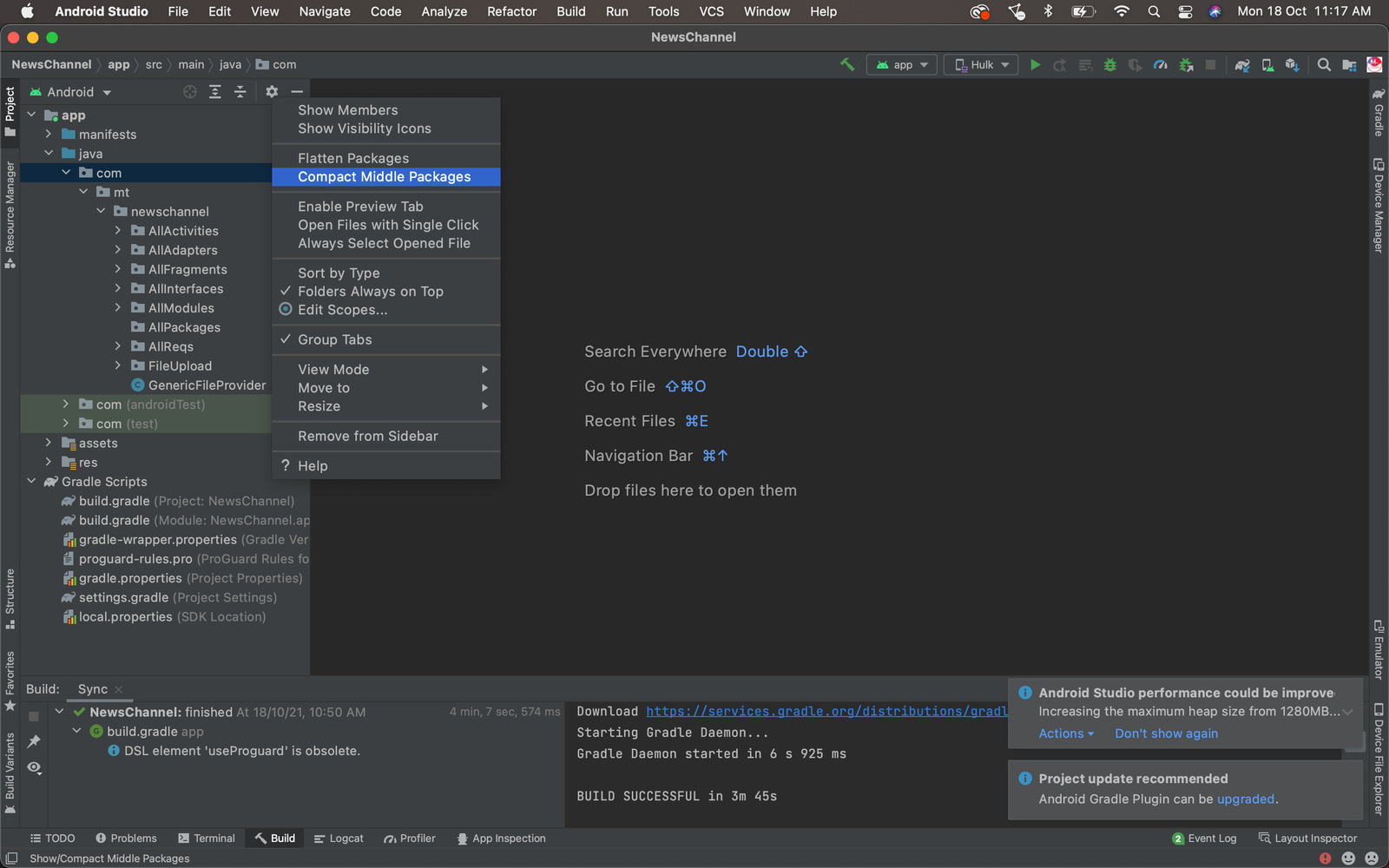Click the upgraded link in notification
Image resolution: width=1389 pixels, height=868 pixels.
[1246, 799]
